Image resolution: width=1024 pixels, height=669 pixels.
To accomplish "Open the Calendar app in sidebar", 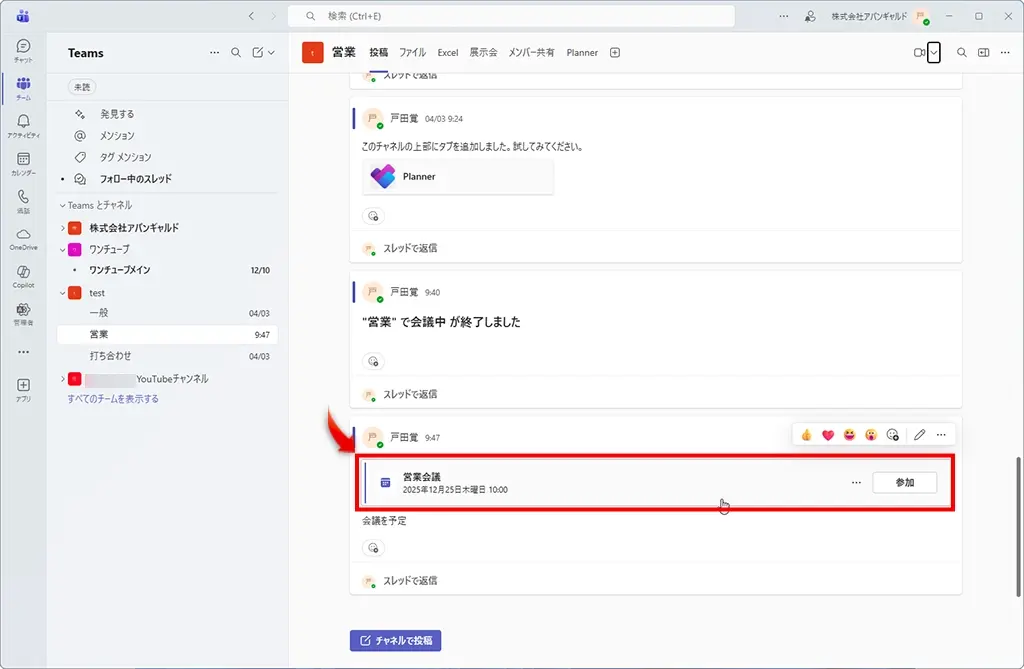I will coord(23,162).
